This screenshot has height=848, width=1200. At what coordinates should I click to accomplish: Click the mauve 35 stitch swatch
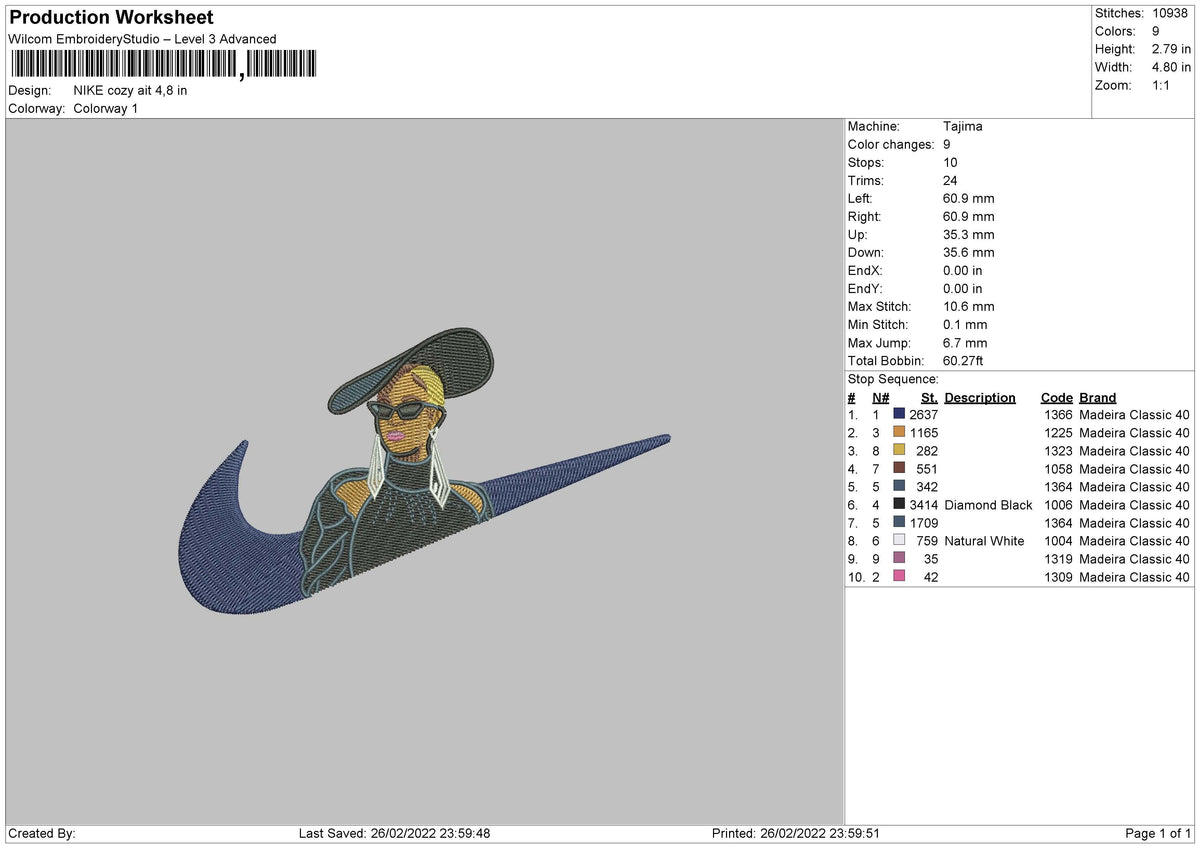click(x=899, y=559)
